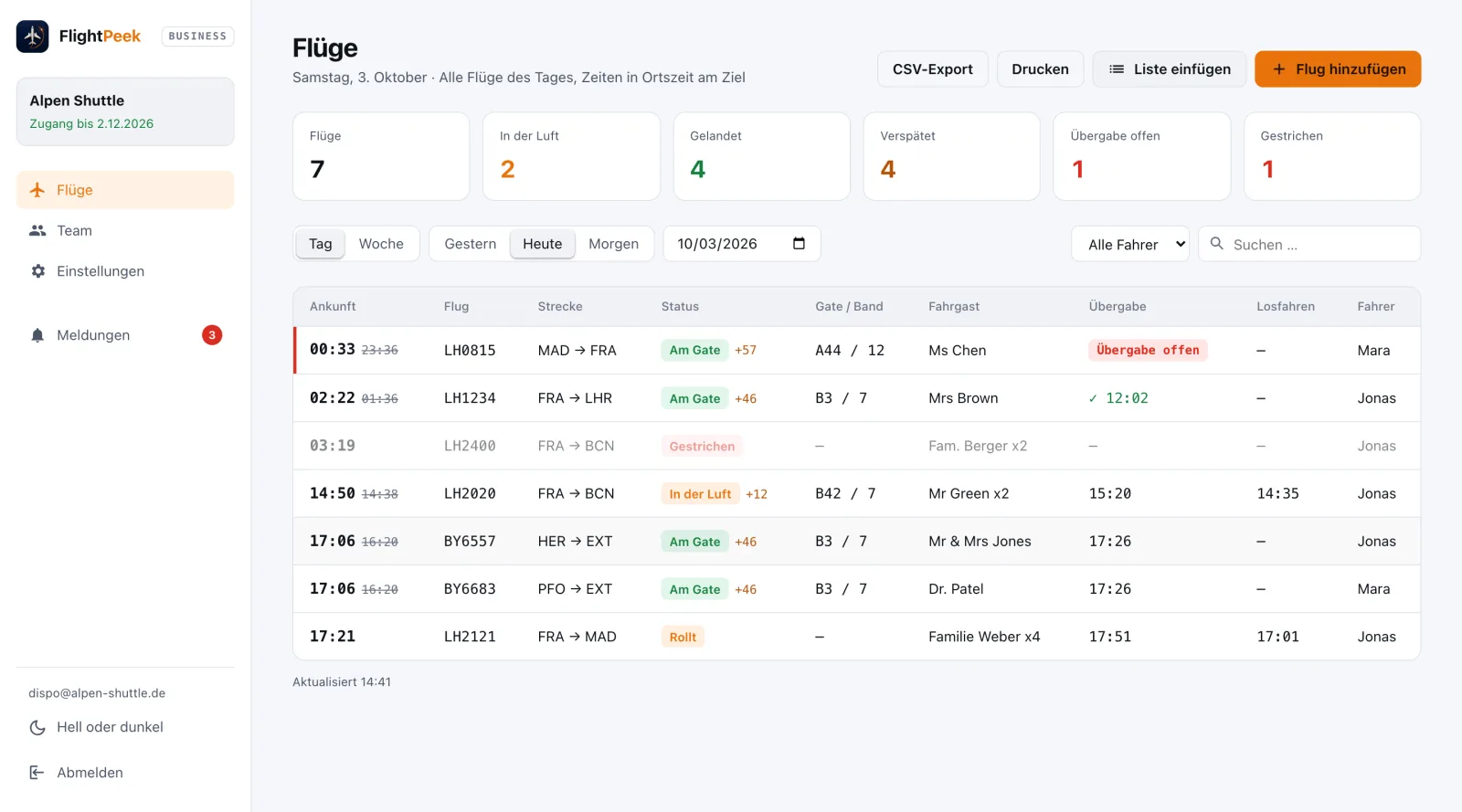Viewport: 1462px width, 812px height.
Task: Select the Morgen tab
Action: tap(614, 244)
